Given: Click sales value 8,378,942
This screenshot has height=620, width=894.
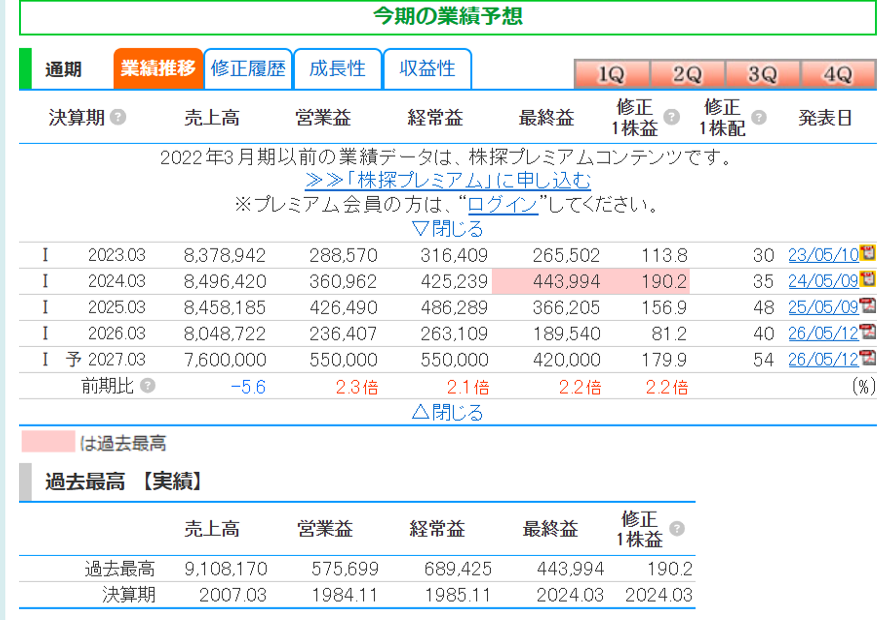Looking at the screenshot, I should (x=225, y=256).
